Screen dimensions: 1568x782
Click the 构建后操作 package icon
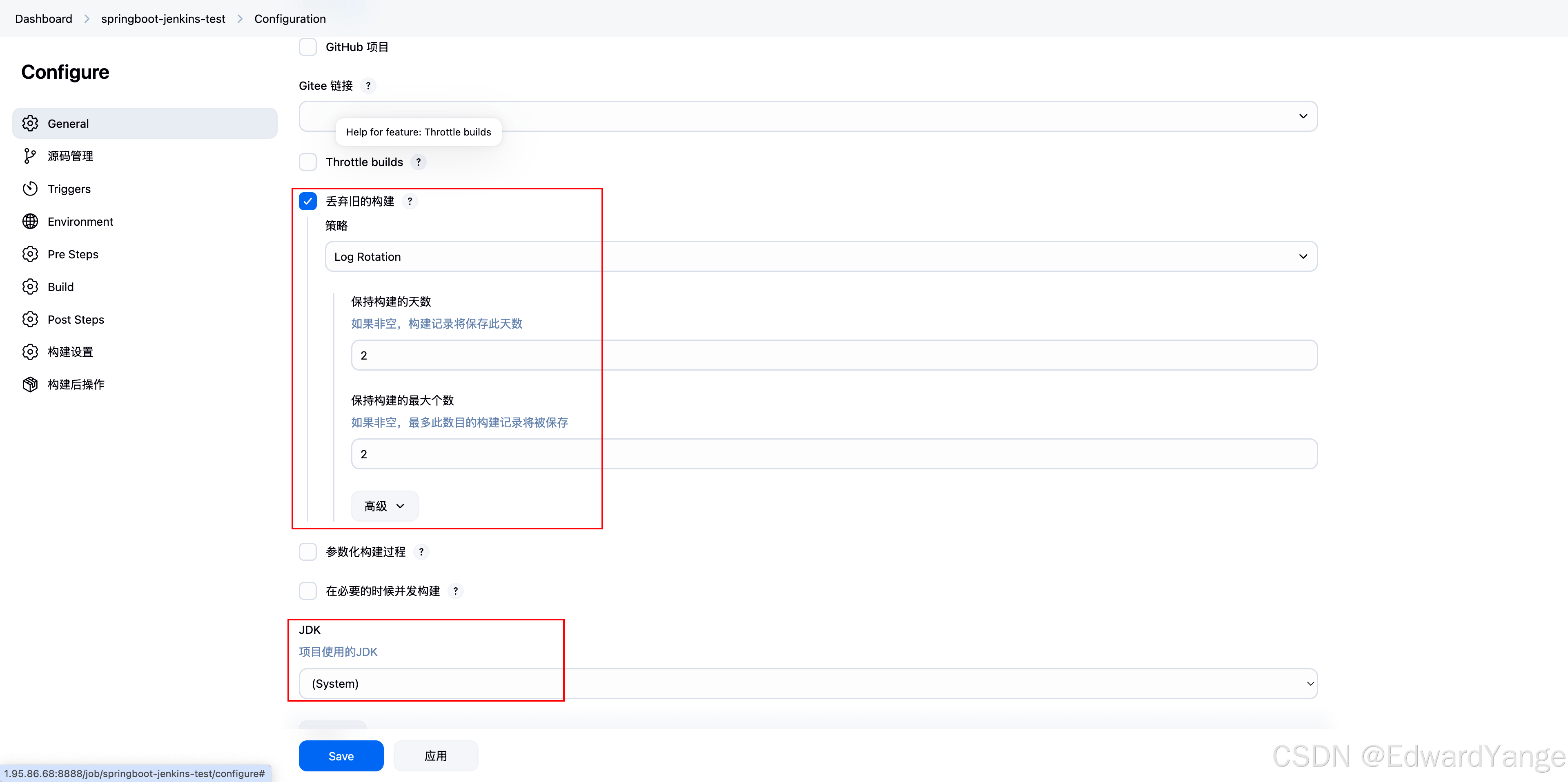click(30, 384)
